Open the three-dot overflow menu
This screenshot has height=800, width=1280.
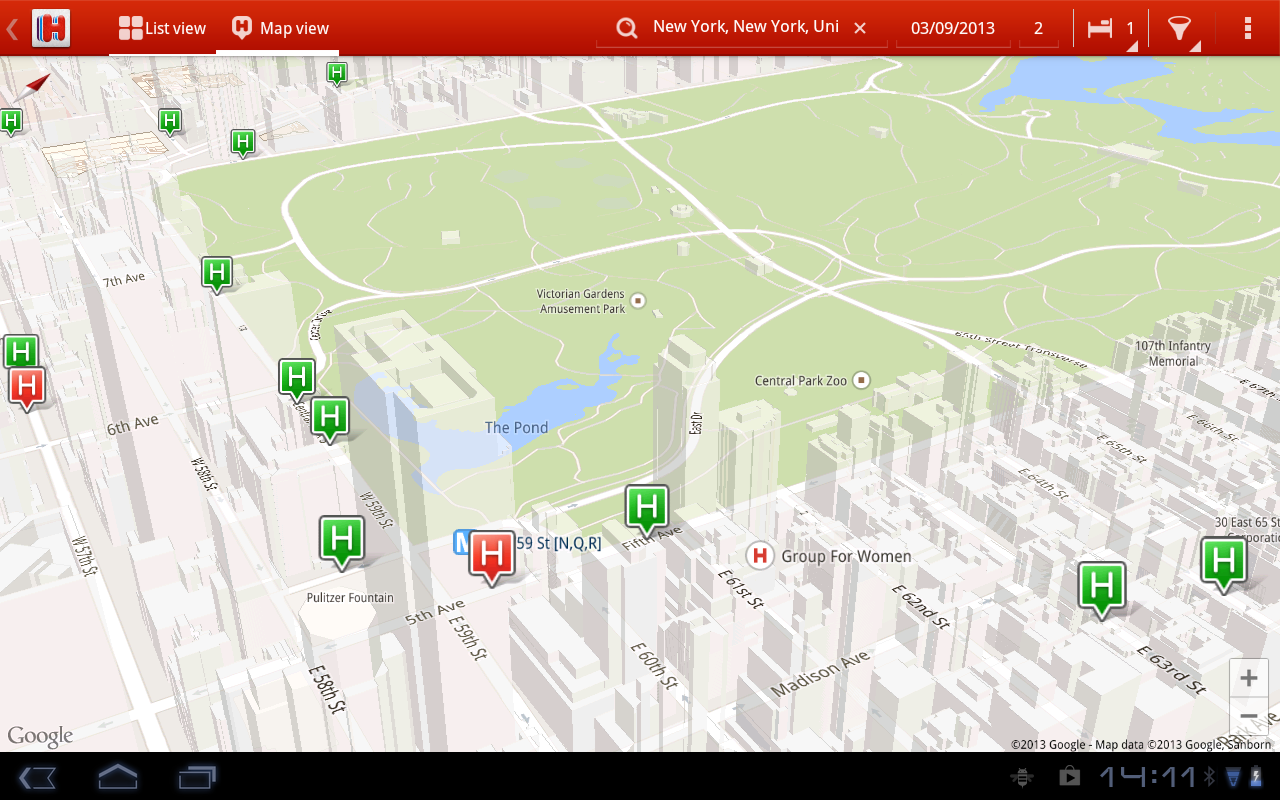(x=1248, y=28)
